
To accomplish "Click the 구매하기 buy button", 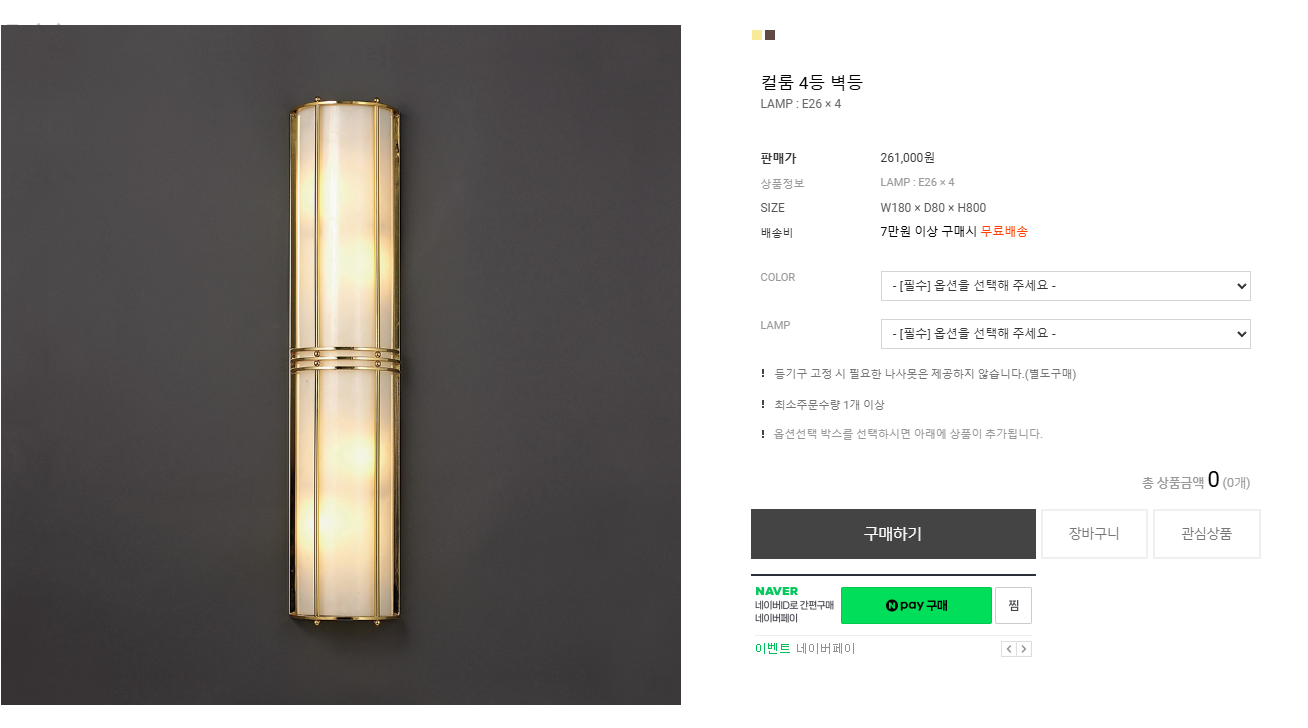I will click(x=893, y=534).
